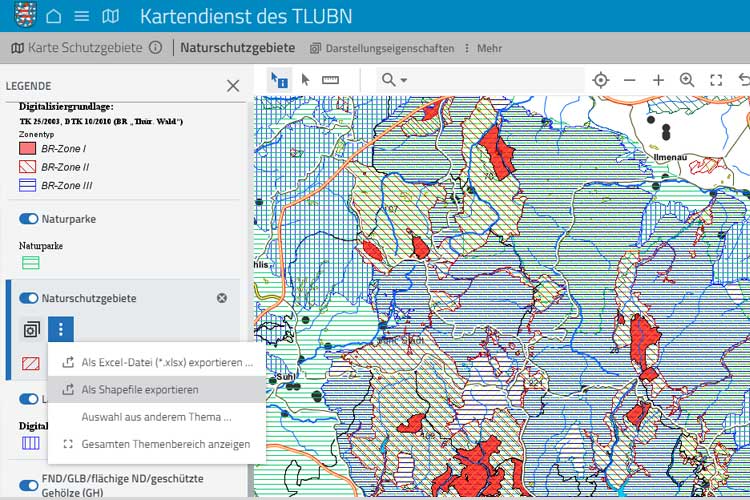Click the blue vertical-striped legend symbol
The image size is (750, 500).
(31, 443)
